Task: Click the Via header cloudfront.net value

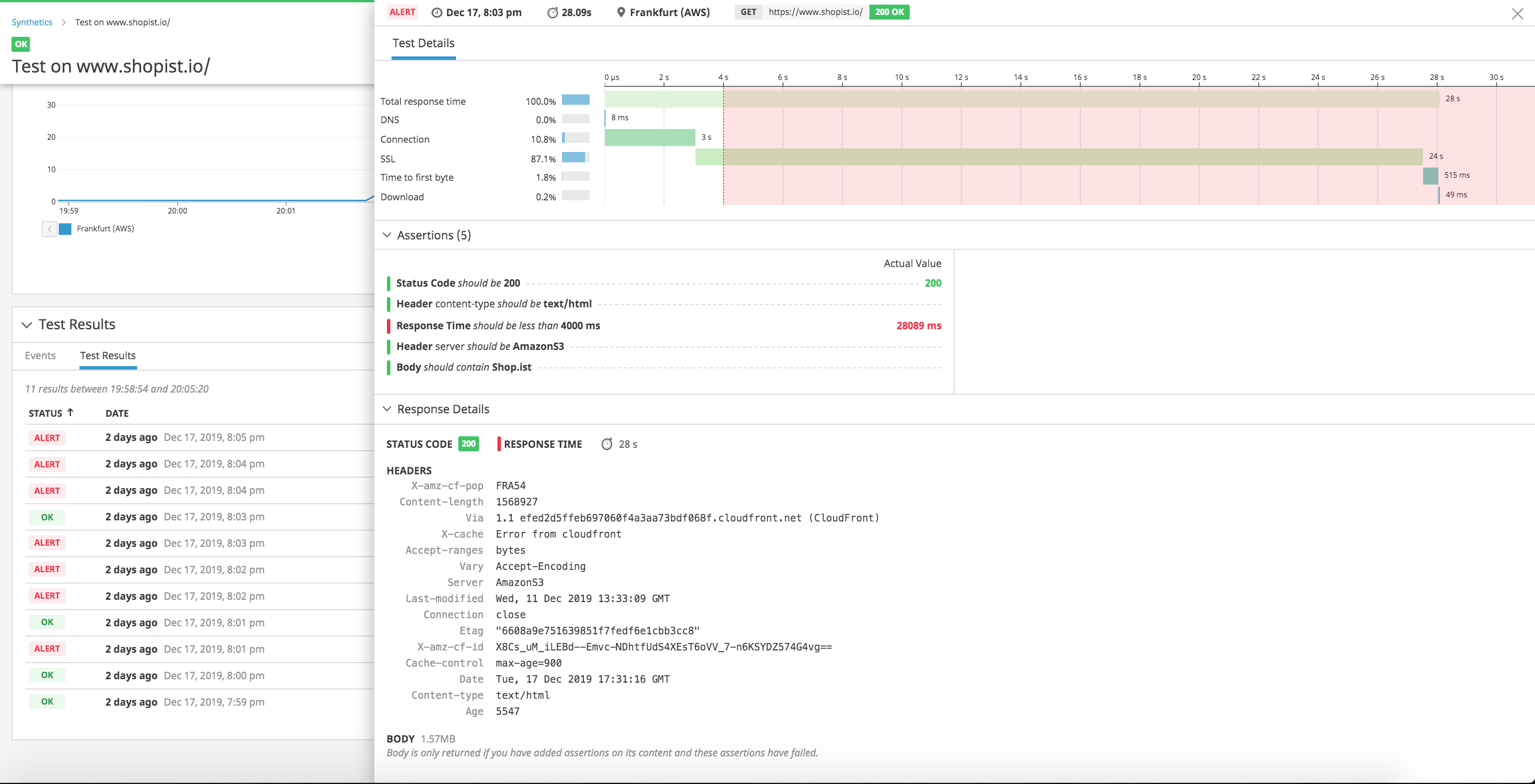Action: (x=687, y=517)
